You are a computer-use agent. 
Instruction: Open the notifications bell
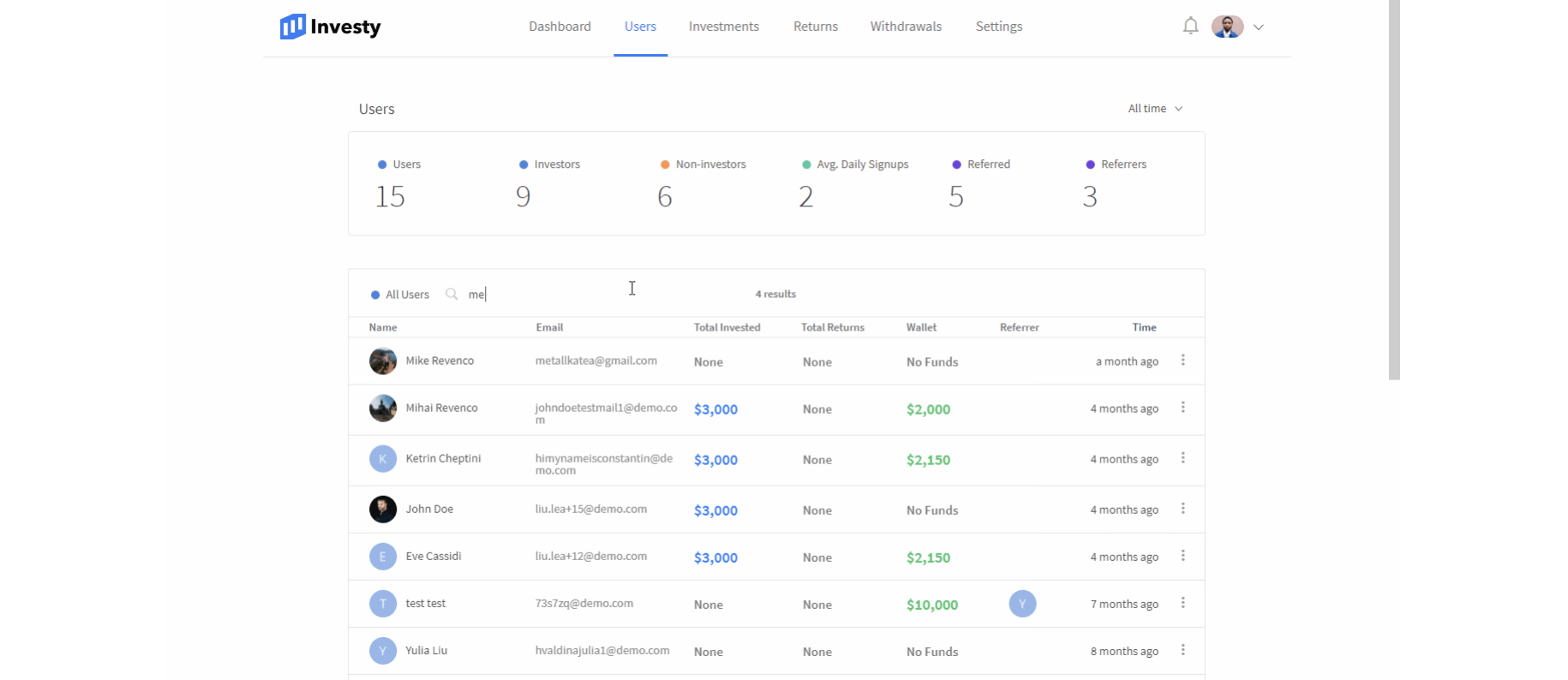click(x=1190, y=27)
